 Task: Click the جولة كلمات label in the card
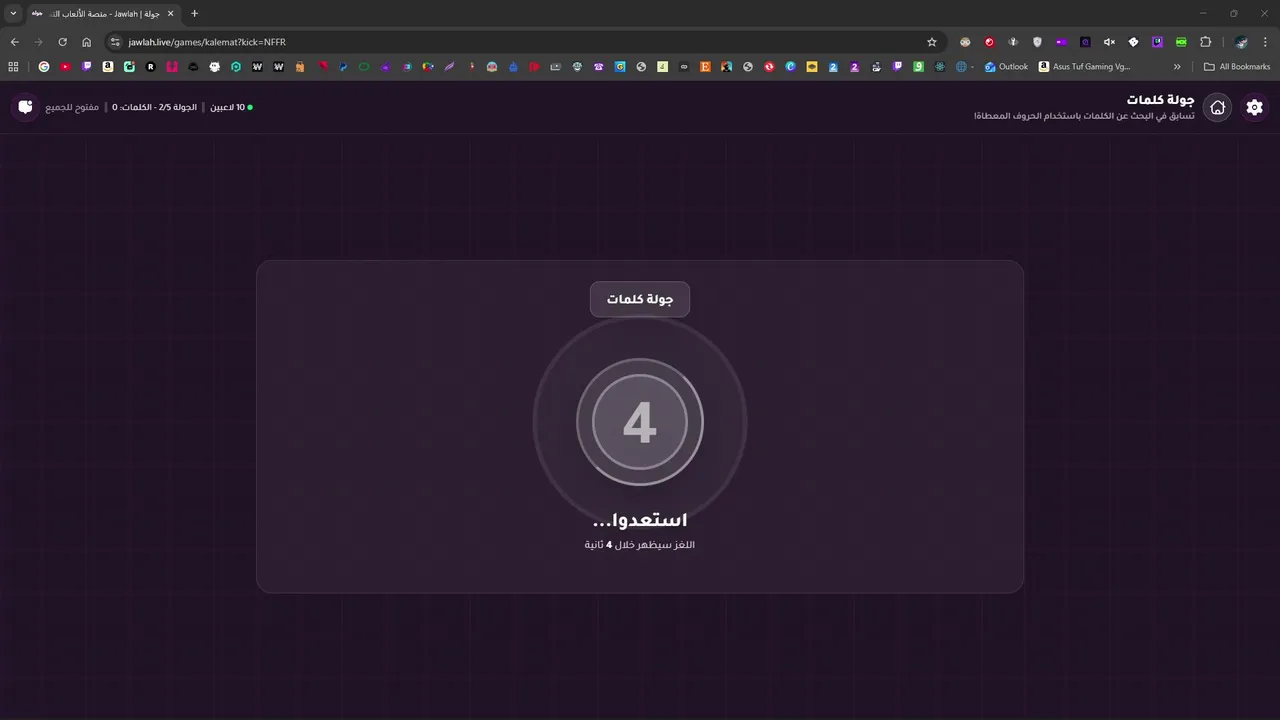tap(640, 299)
